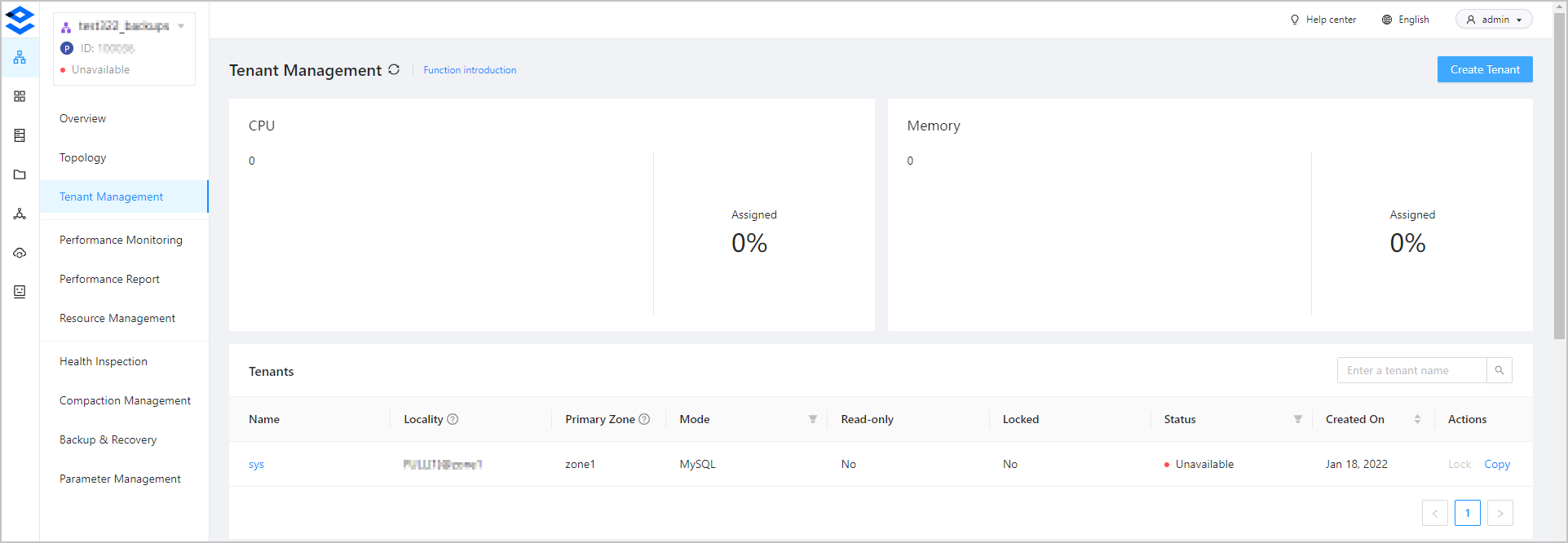Screen dimensions: 1568x543
Task: Switch language via English selector
Action: pos(1405,20)
